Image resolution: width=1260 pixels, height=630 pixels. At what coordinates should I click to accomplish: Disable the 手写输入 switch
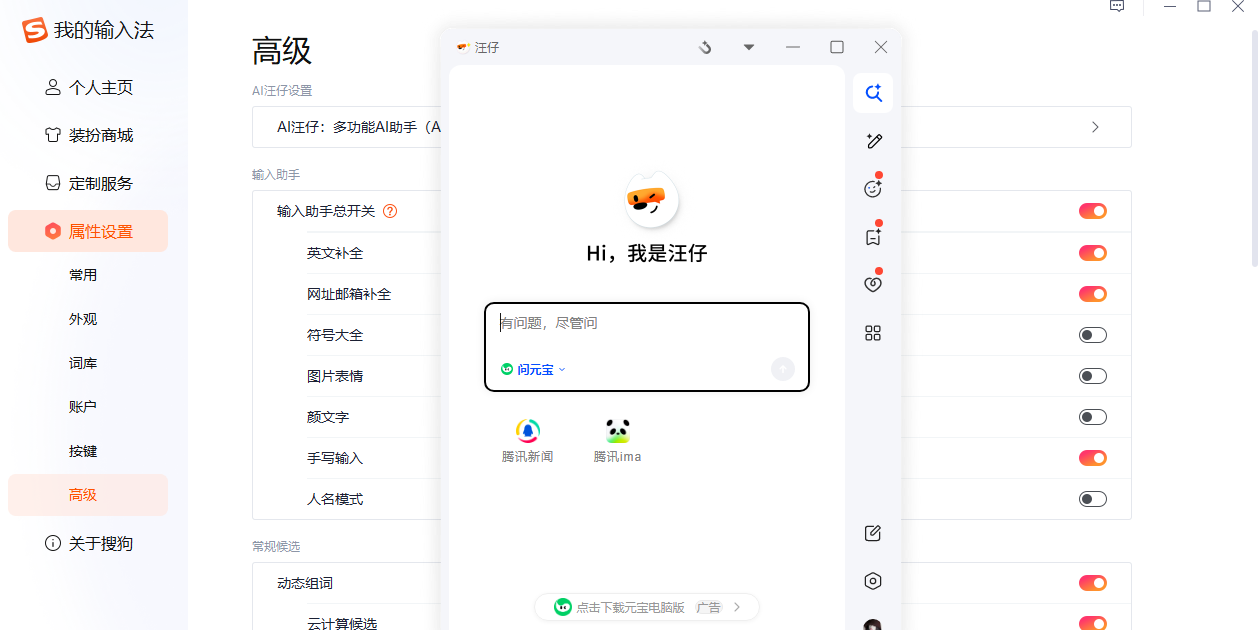(x=1093, y=458)
